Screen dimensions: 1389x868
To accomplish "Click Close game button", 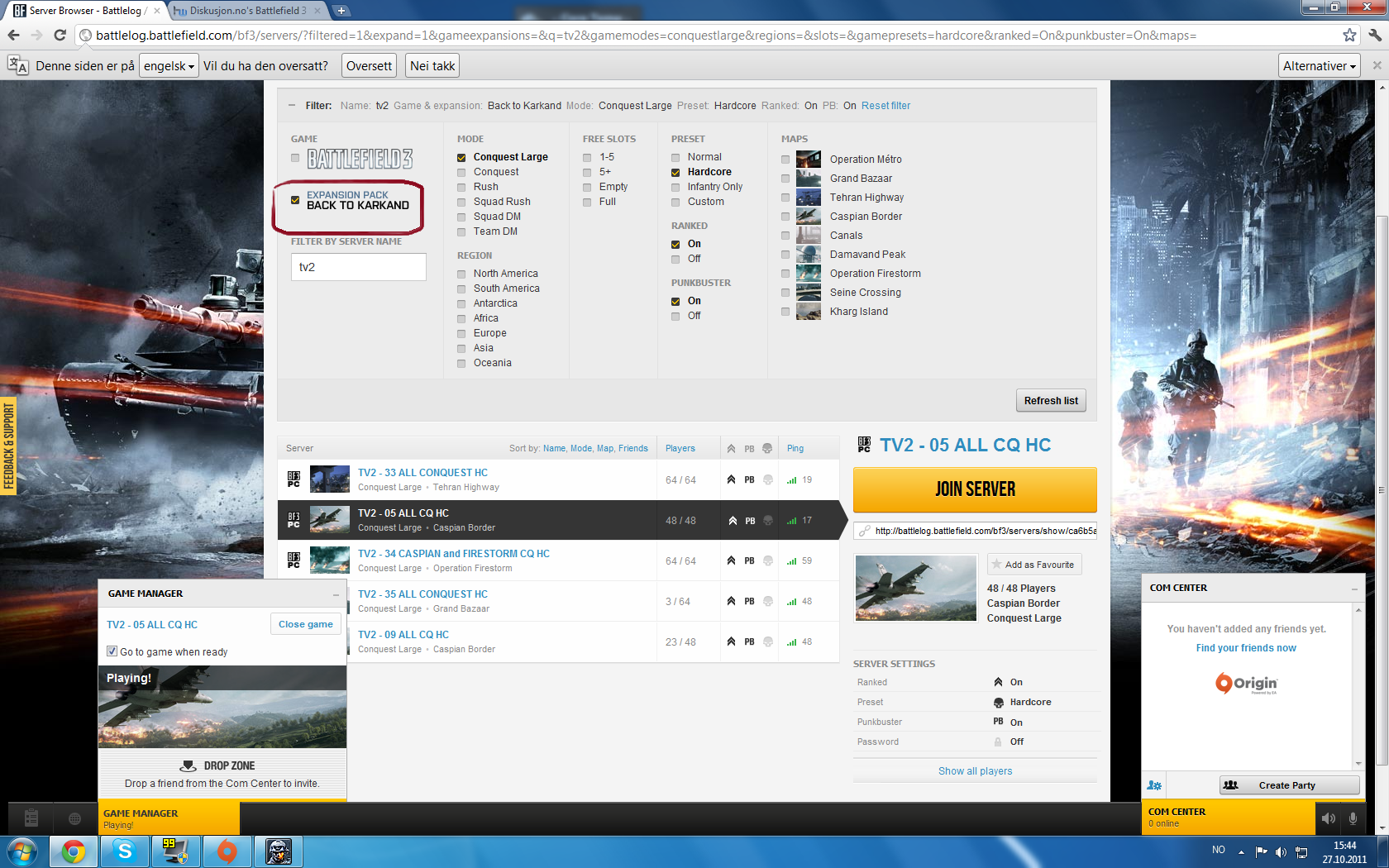I will point(305,624).
